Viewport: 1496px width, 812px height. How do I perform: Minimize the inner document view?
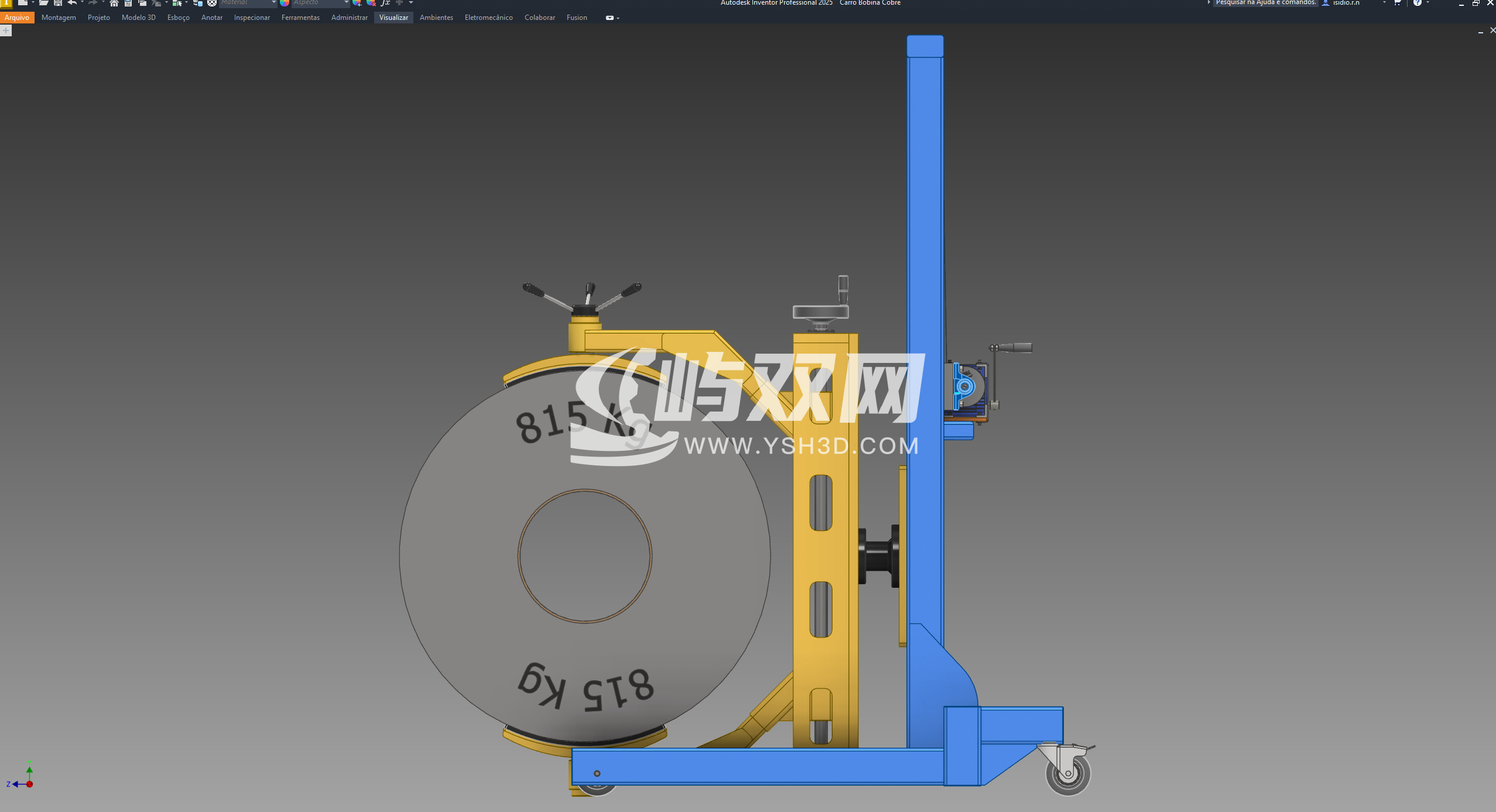(x=1481, y=31)
